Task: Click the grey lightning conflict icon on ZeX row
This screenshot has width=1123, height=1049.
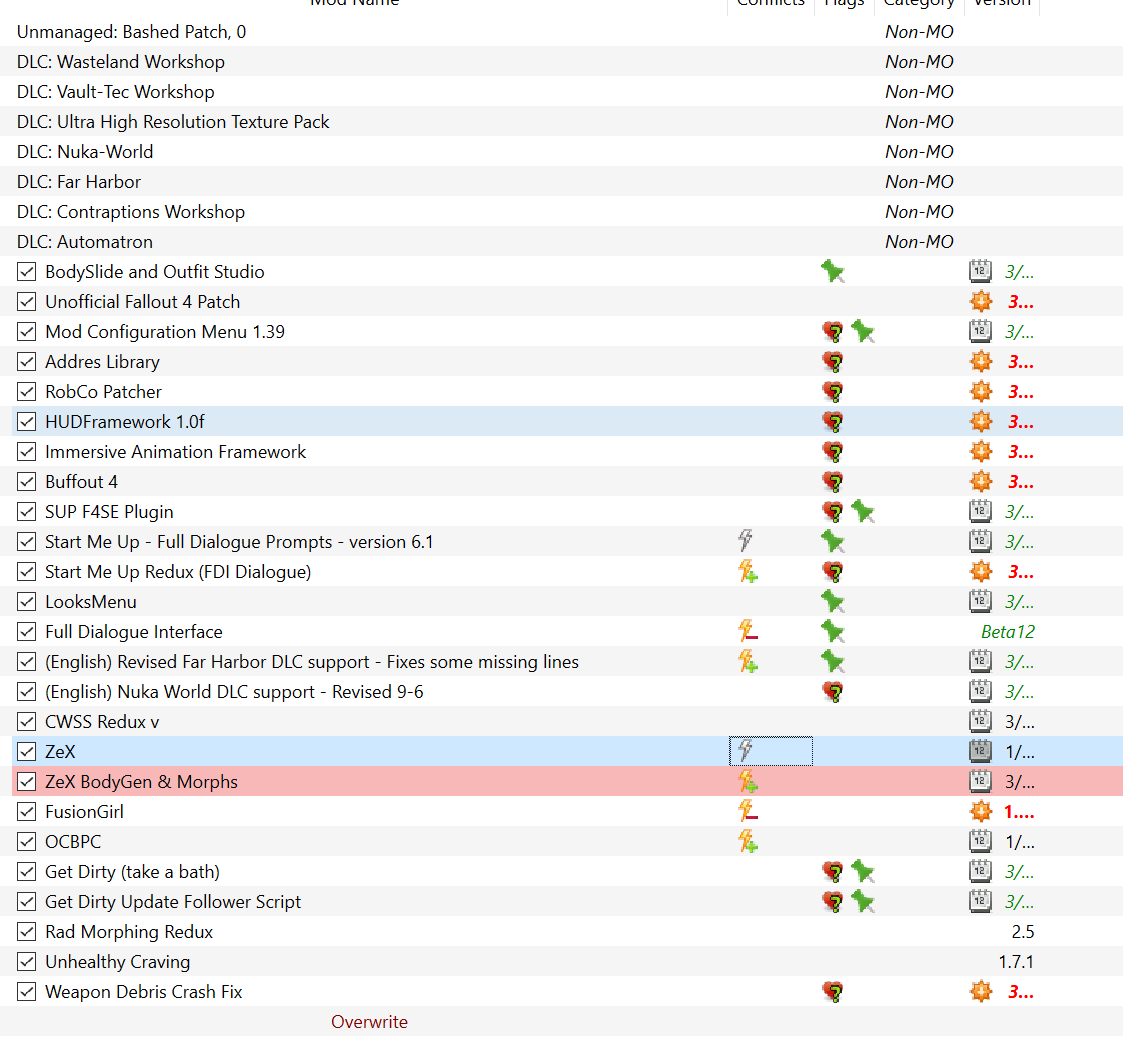Action: [746, 750]
